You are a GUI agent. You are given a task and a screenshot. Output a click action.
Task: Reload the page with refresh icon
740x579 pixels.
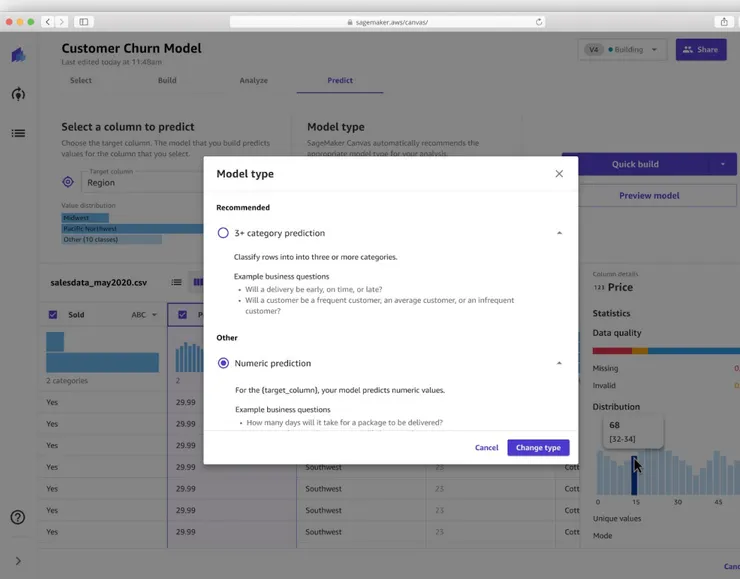tap(538, 22)
